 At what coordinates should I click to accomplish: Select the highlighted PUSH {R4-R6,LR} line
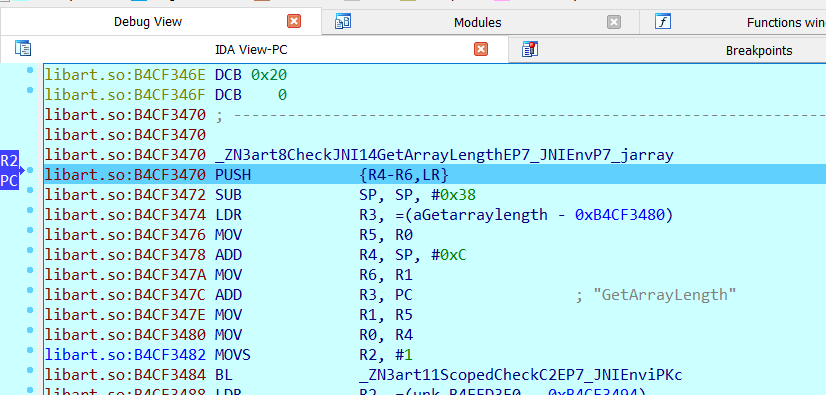coord(435,174)
